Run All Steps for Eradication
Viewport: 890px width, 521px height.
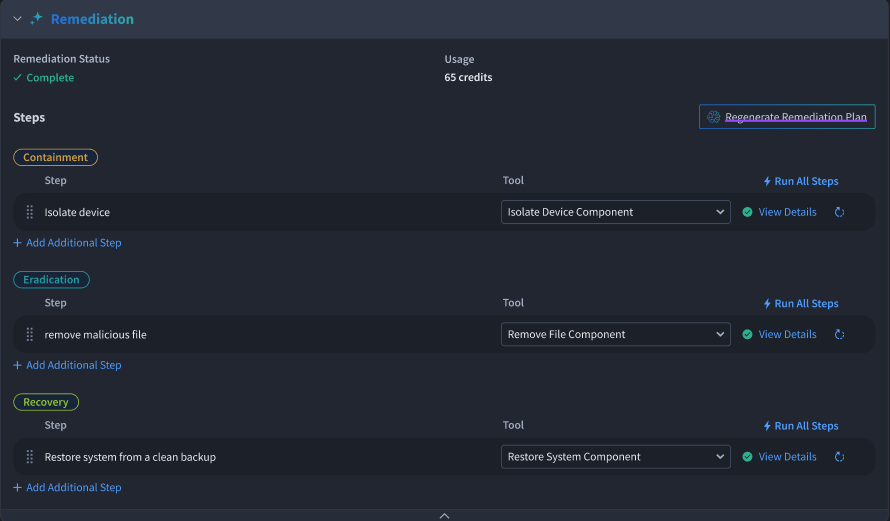(x=801, y=304)
